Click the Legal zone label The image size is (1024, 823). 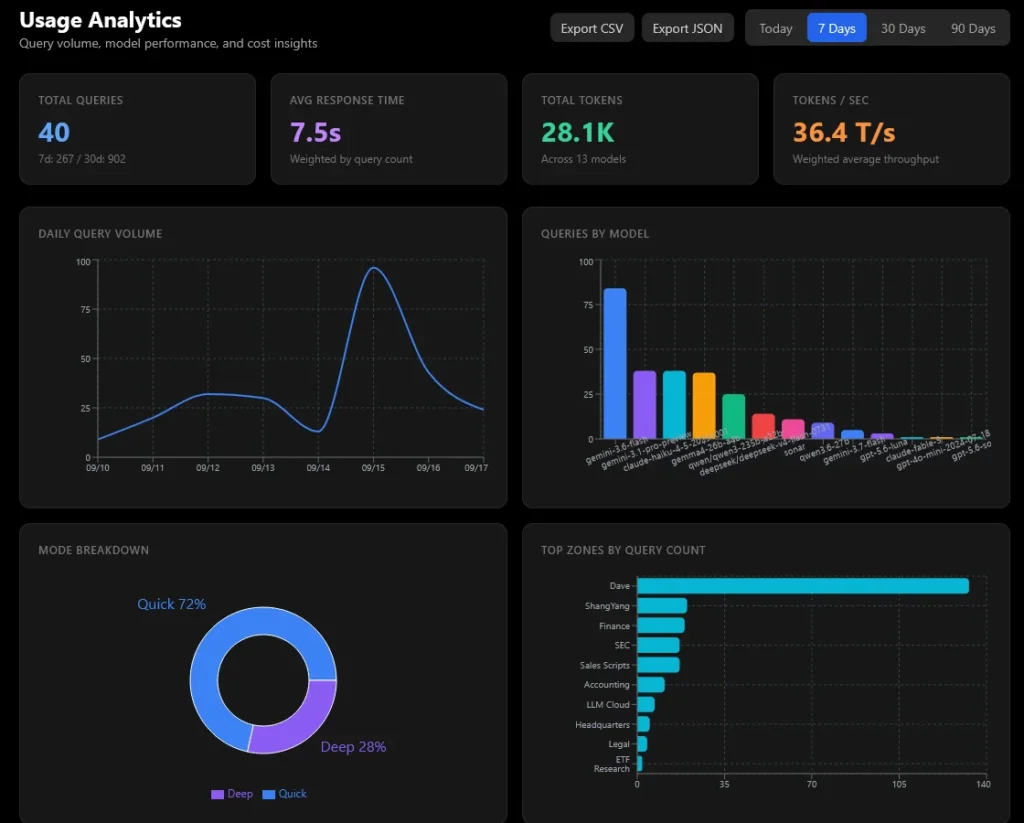(619, 744)
